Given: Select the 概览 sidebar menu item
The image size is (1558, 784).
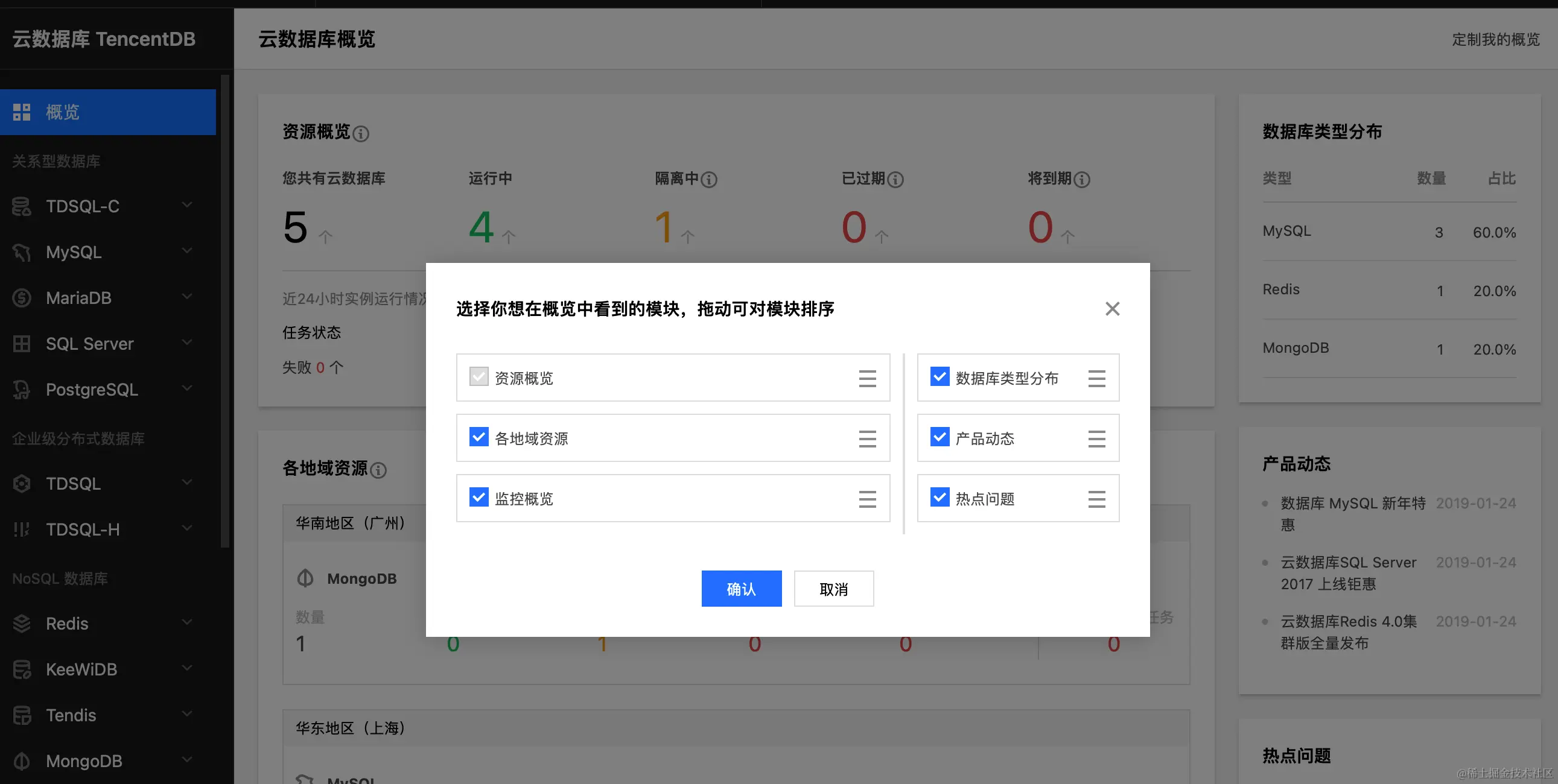Looking at the screenshot, I should click(107, 112).
